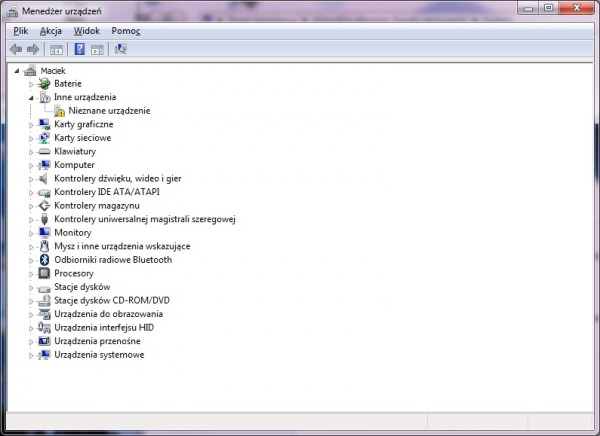Viewport: 600px width, 436px height.
Task: Expand the Urządzenia systemowe category
Action: coord(31,355)
